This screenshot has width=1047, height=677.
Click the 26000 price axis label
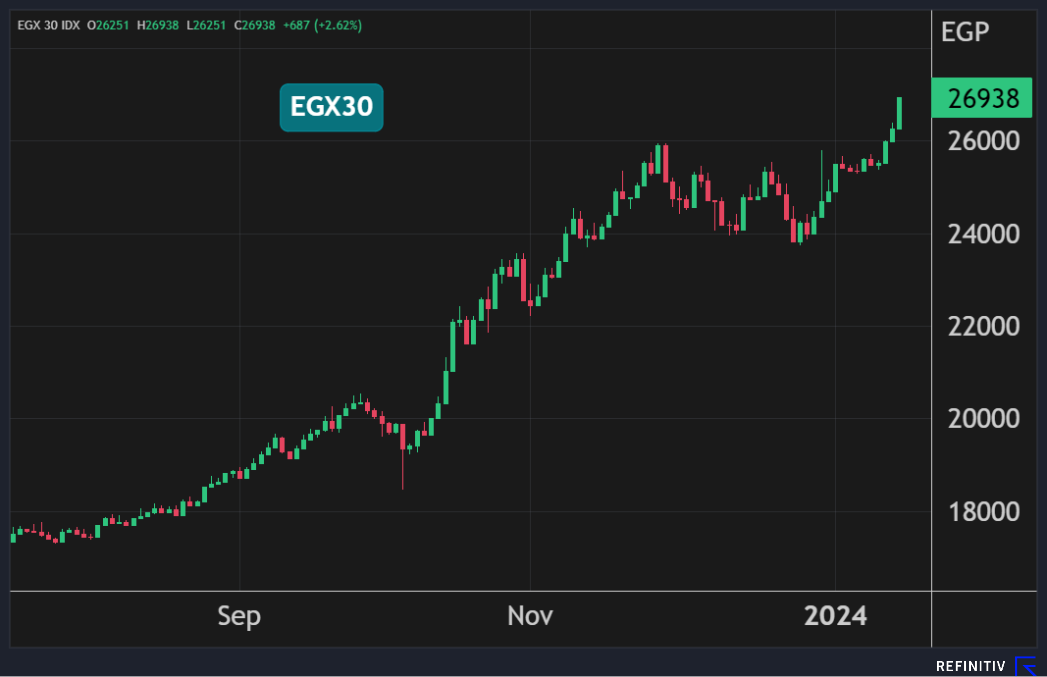984,141
